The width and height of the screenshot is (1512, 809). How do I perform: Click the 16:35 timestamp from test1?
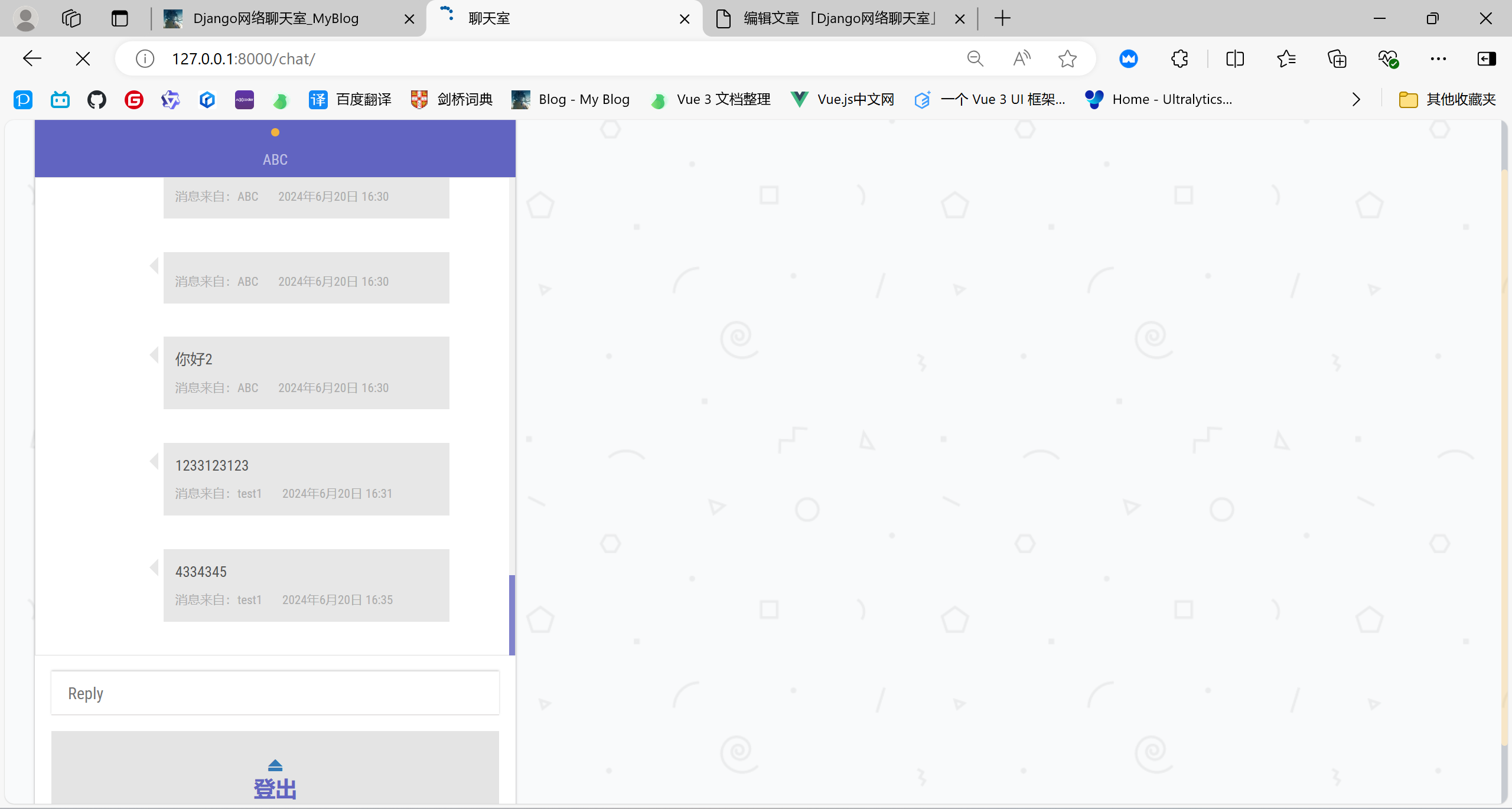point(337,600)
